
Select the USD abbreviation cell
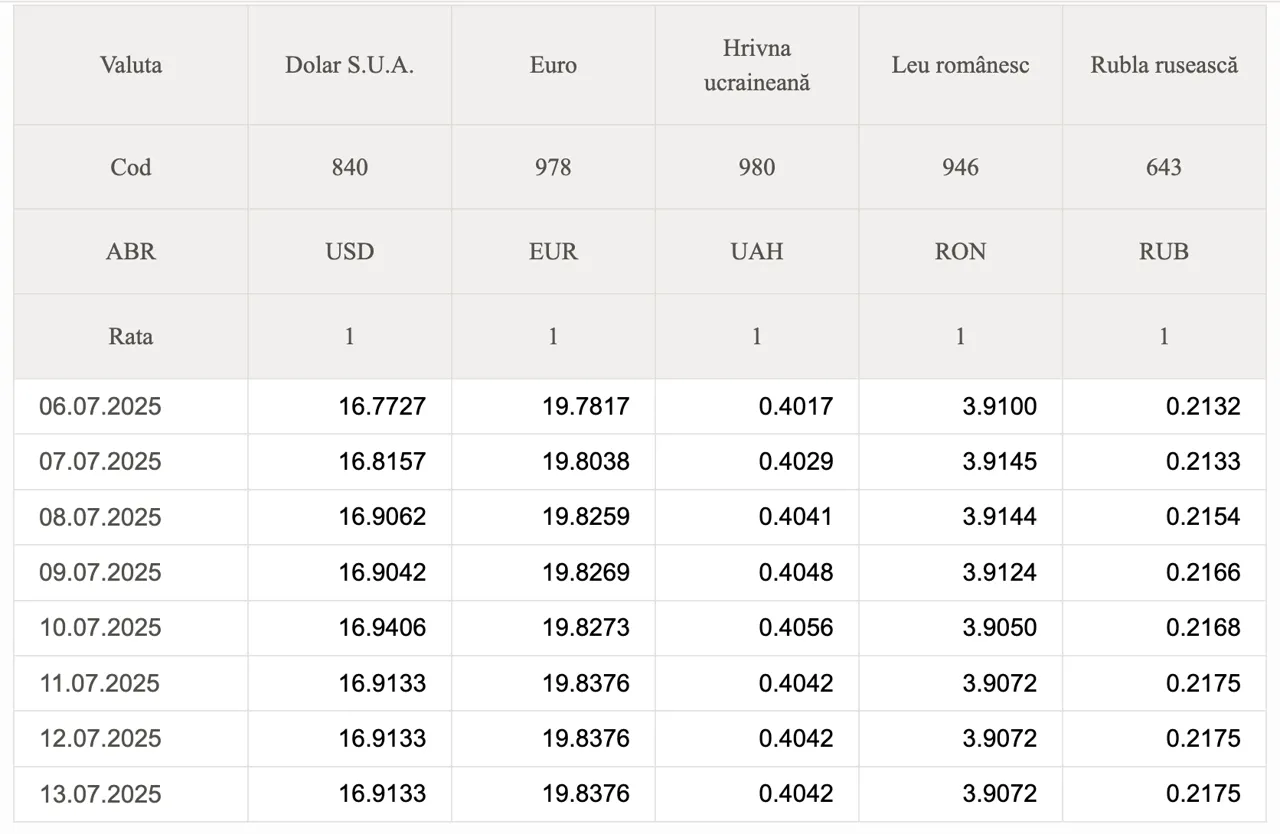click(350, 251)
